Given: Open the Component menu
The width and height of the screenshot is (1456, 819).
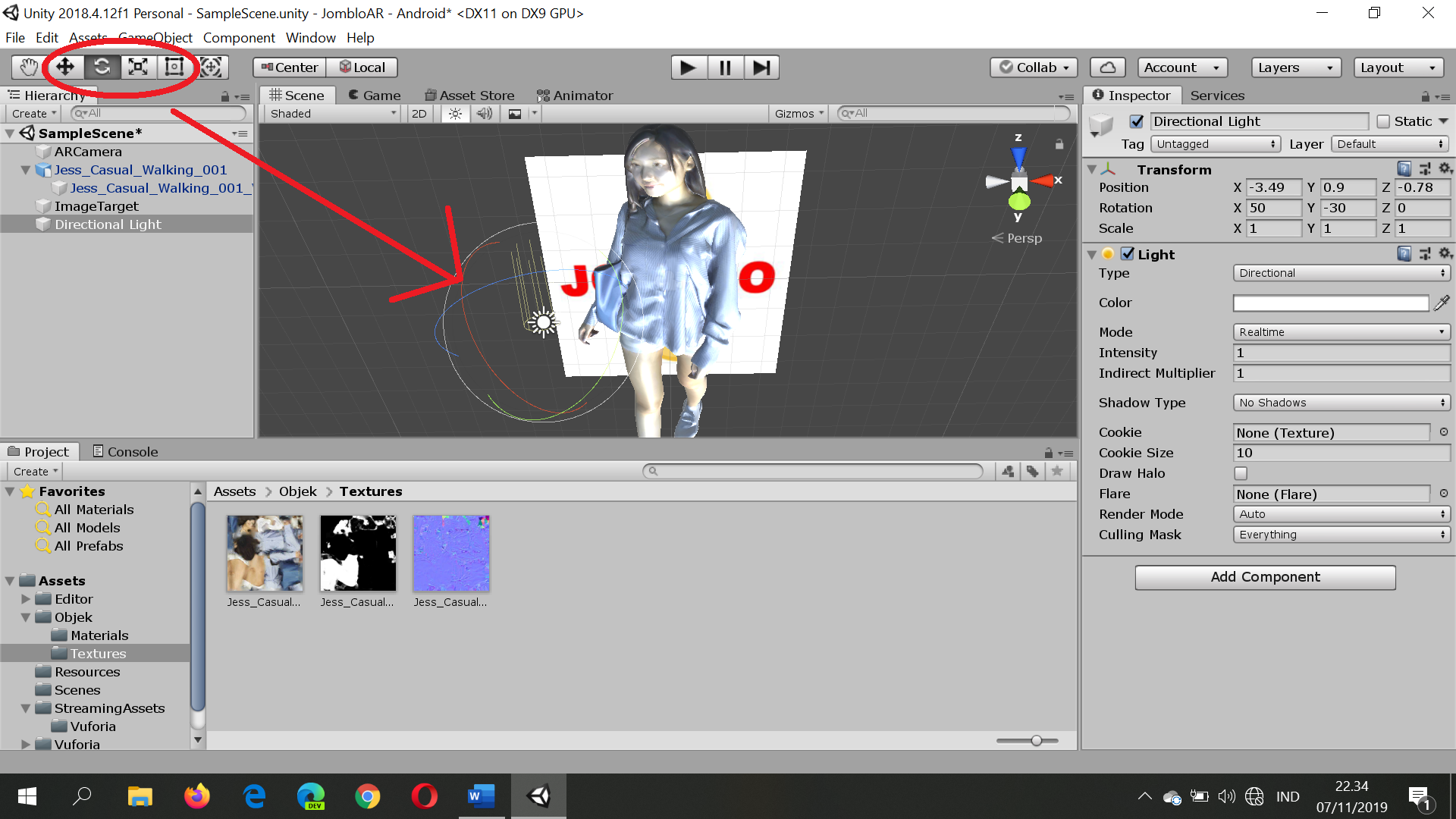Looking at the screenshot, I should [x=239, y=38].
